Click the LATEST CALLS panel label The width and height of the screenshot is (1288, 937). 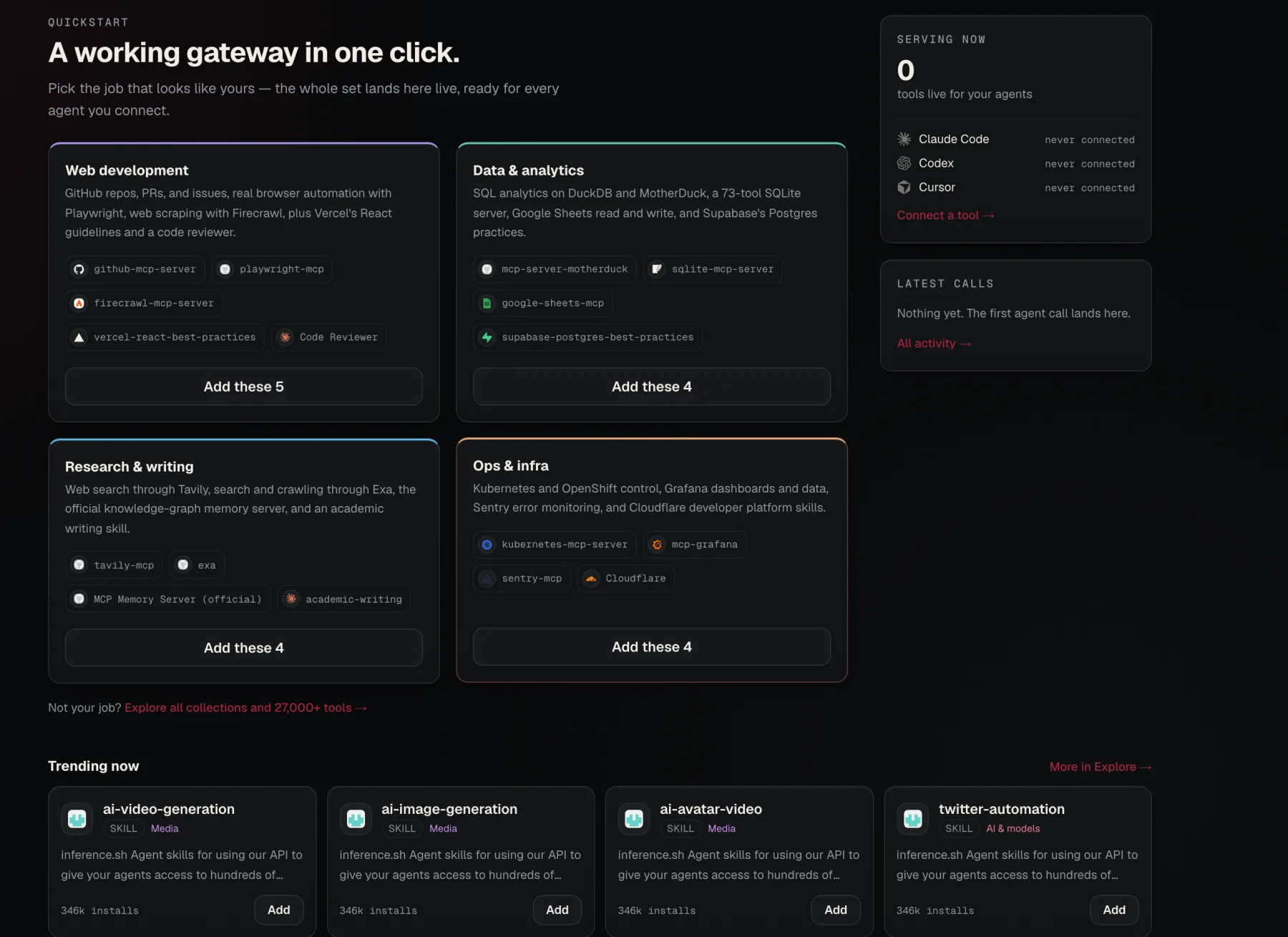click(945, 283)
